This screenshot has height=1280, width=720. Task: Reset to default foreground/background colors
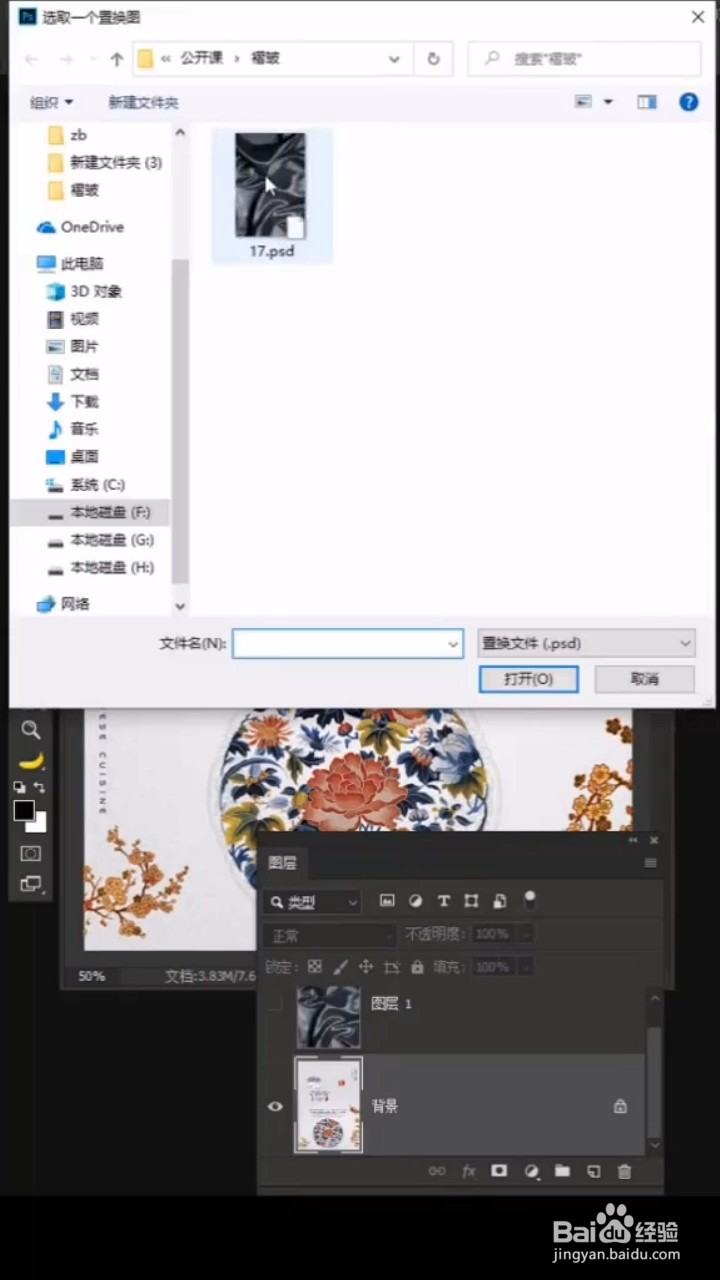point(20,787)
